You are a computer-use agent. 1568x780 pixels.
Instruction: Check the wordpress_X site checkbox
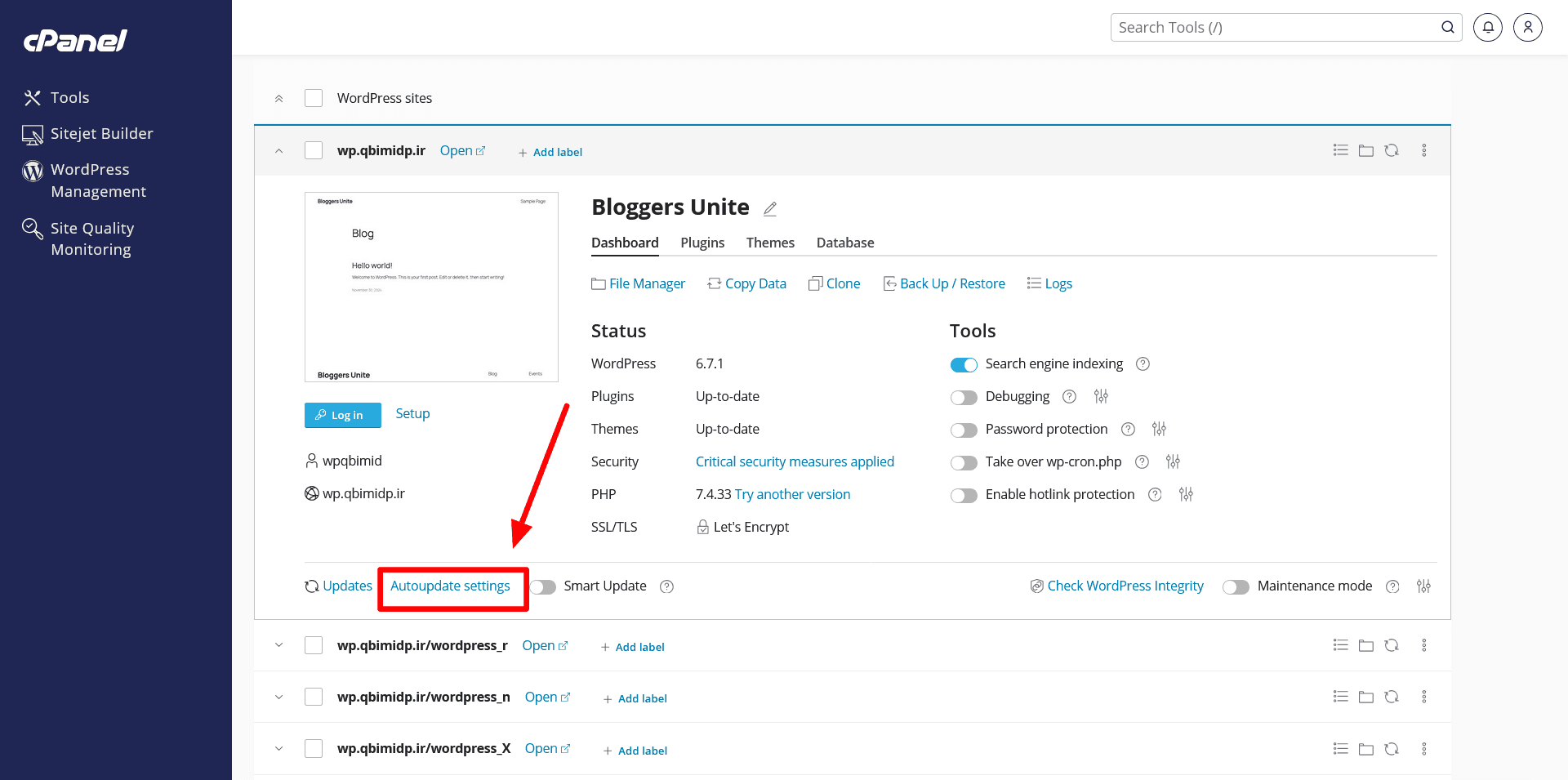coord(314,748)
